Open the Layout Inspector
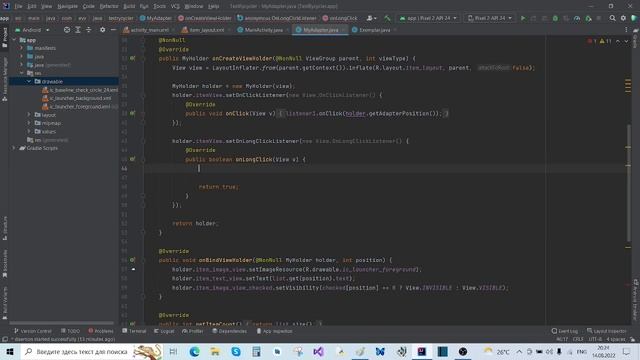 click(607, 331)
